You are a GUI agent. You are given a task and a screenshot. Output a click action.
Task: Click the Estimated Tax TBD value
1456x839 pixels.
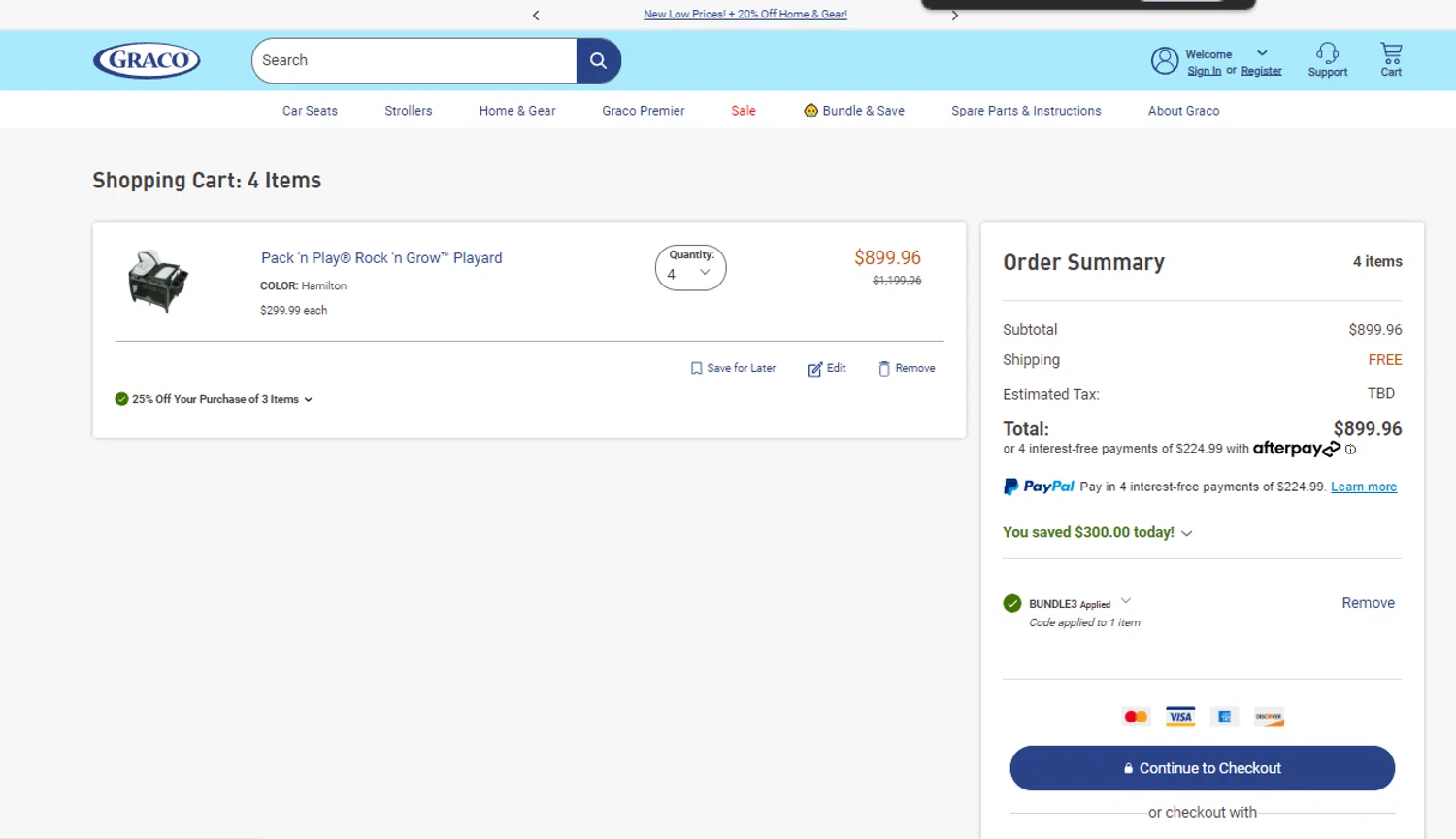tap(1381, 394)
